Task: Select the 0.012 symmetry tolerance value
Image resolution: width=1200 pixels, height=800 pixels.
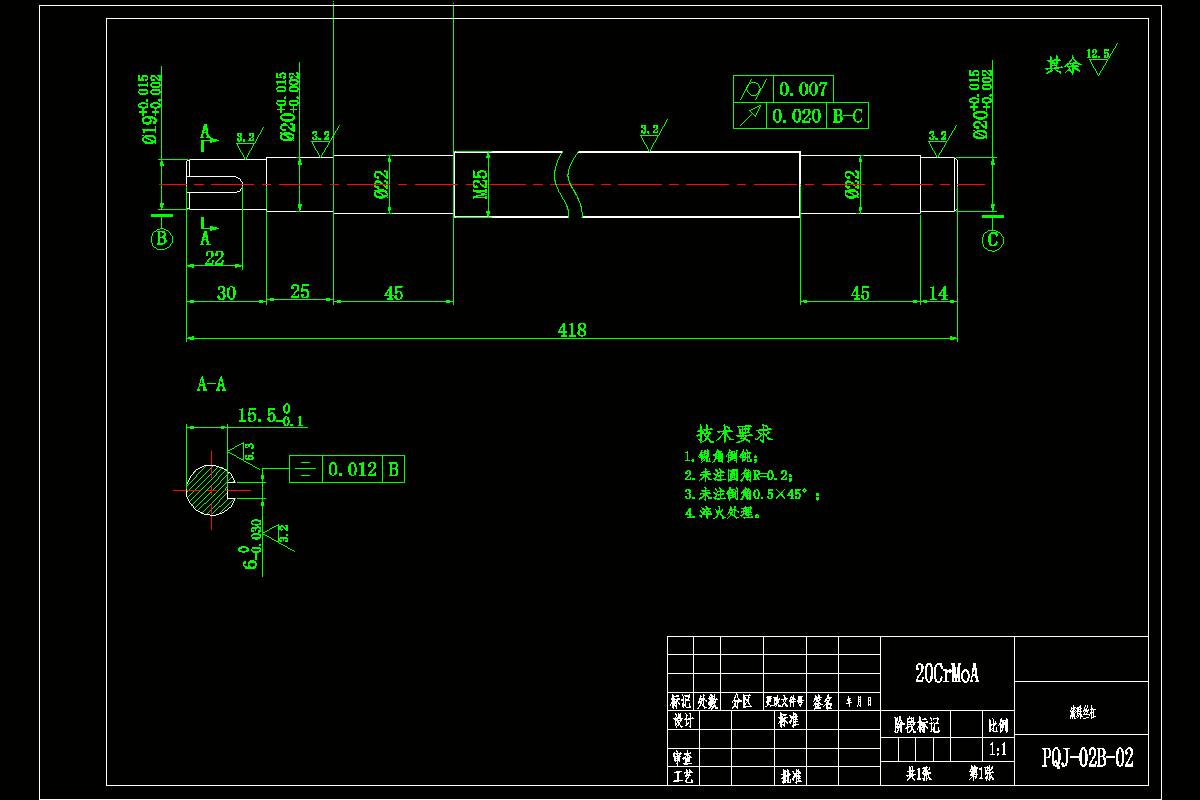Action: [x=353, y=469]
